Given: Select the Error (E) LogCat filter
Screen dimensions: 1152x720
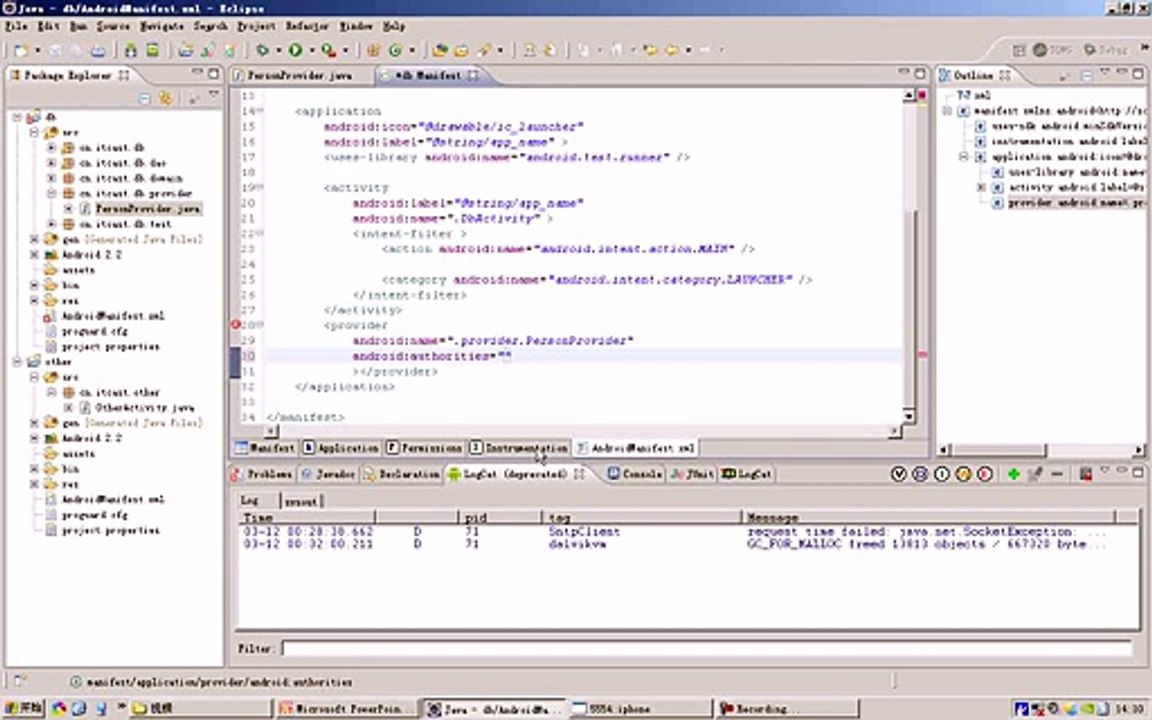Looking at the screenshot, I should pyautogui.click(x=985, y=474).
